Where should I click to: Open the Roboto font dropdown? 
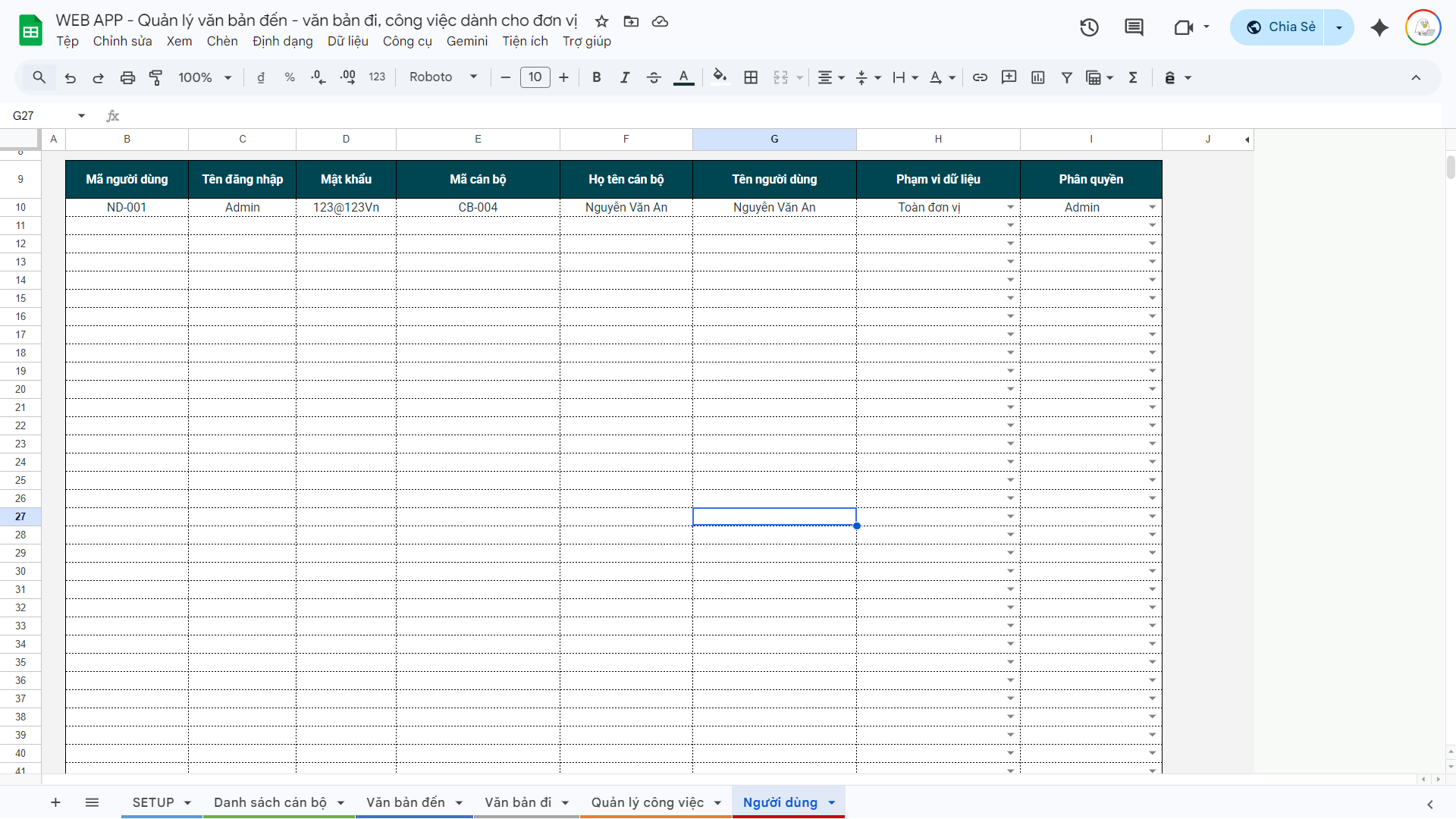coord(443,77)
